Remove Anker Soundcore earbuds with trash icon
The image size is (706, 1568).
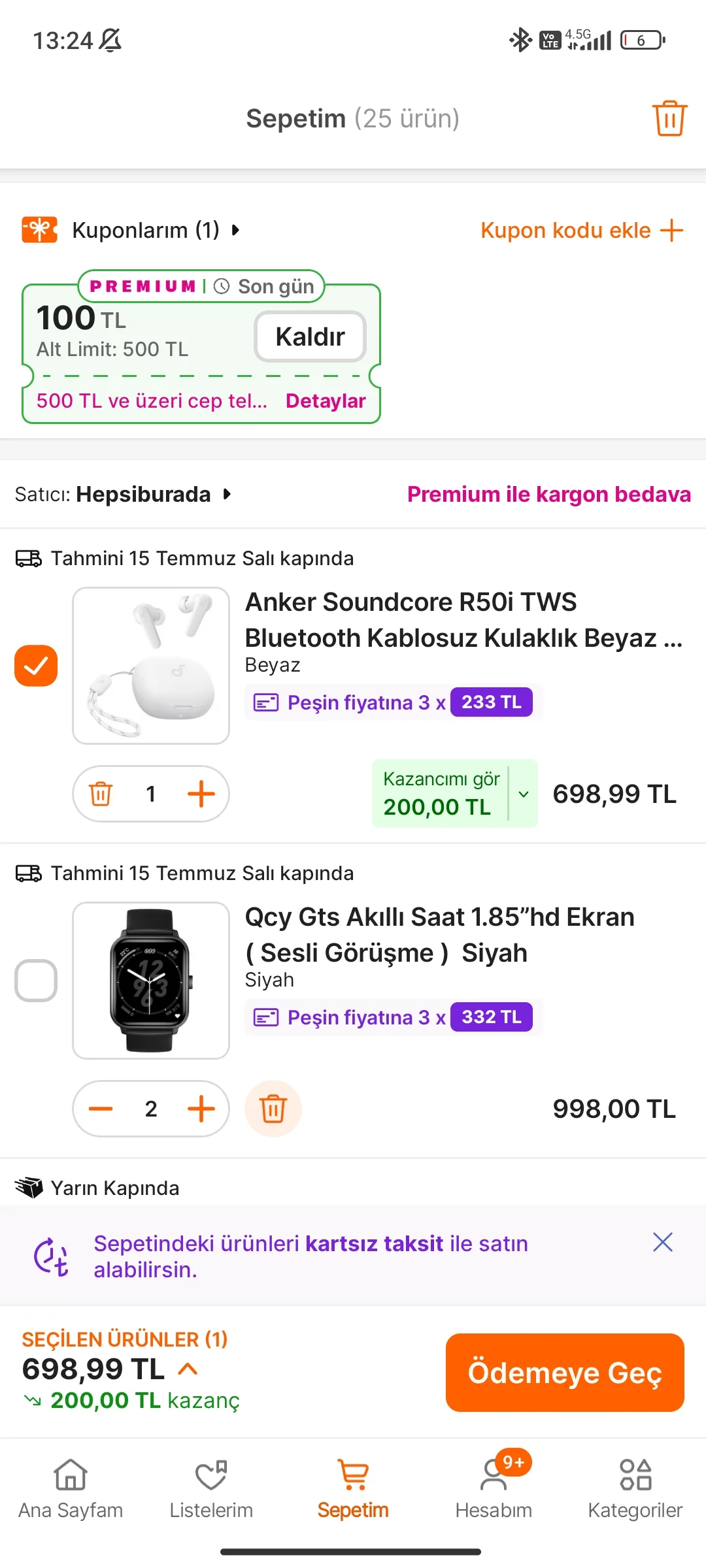(101, 794)
